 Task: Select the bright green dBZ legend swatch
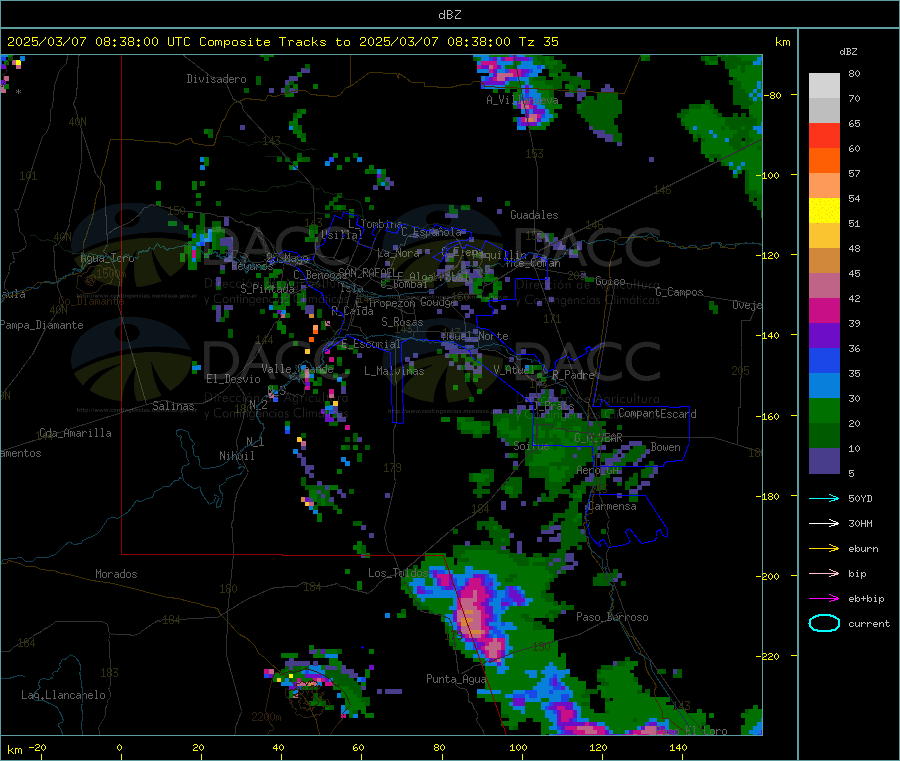point(824,410)
